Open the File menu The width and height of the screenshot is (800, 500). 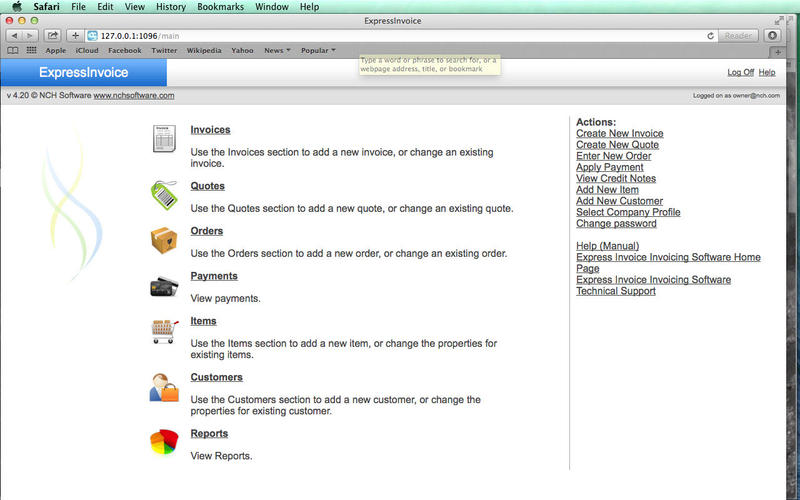[x=79, y=7]
